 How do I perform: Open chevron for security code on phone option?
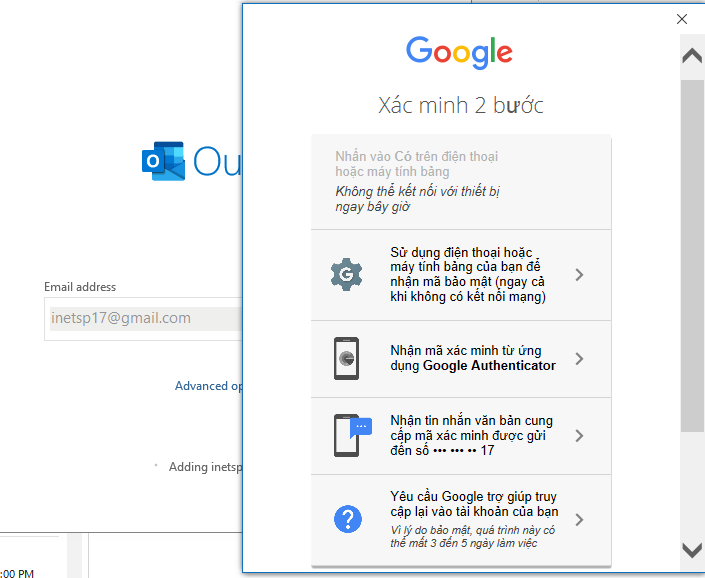click(x=579, y=275)
